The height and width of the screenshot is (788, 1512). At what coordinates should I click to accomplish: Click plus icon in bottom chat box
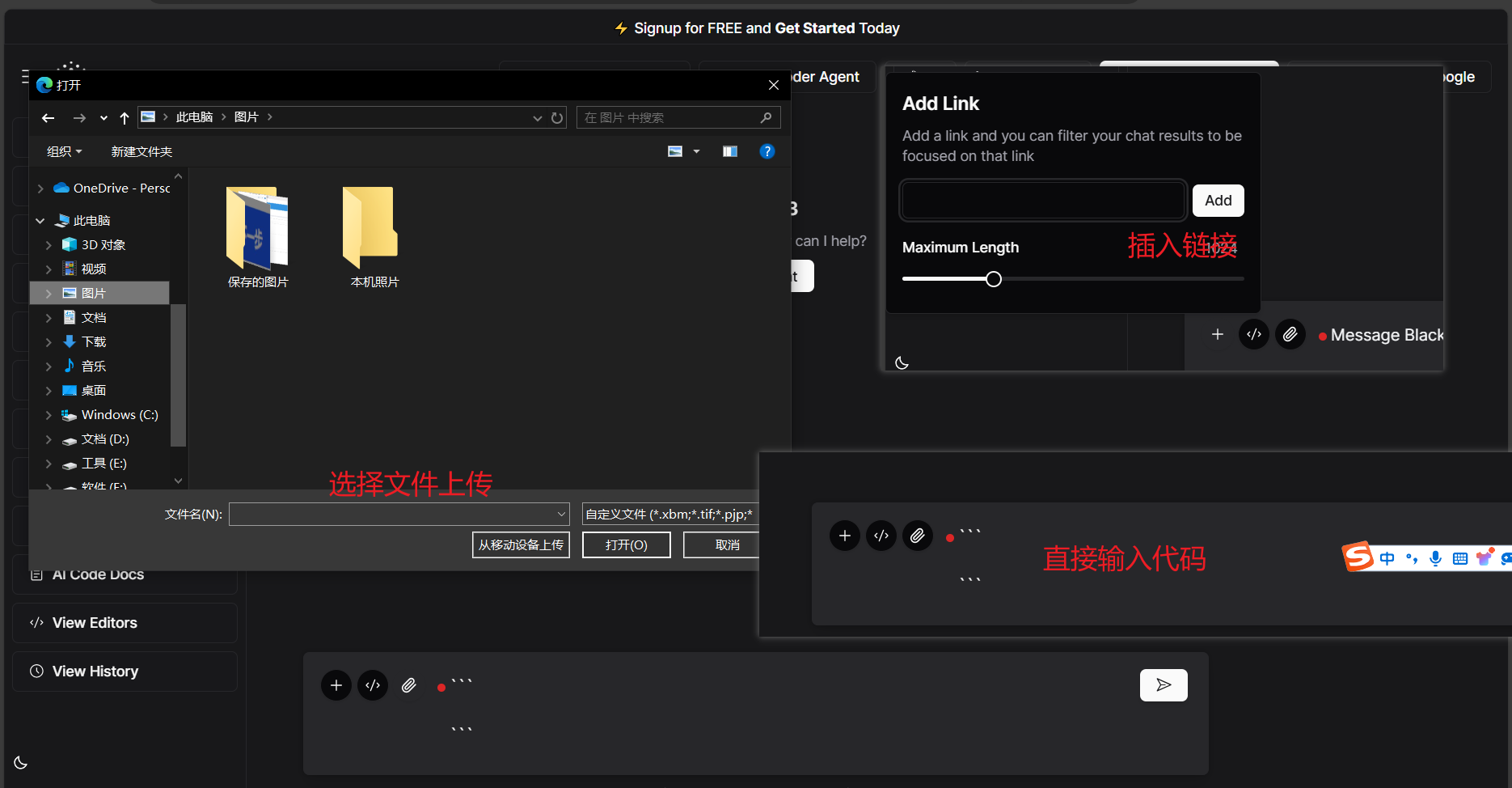(x=336, y=685)
